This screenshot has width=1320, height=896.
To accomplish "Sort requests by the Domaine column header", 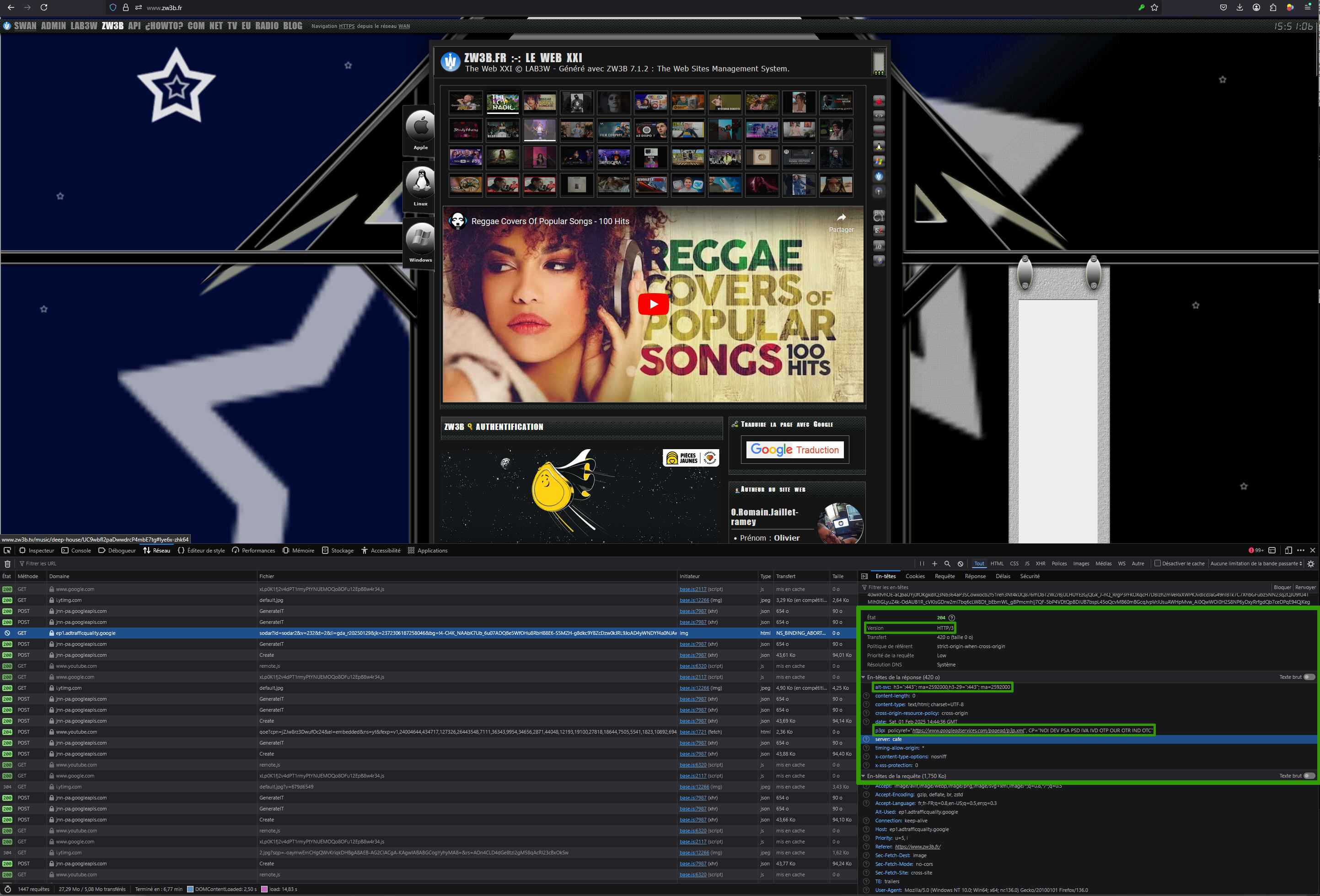I will point(152,576).
